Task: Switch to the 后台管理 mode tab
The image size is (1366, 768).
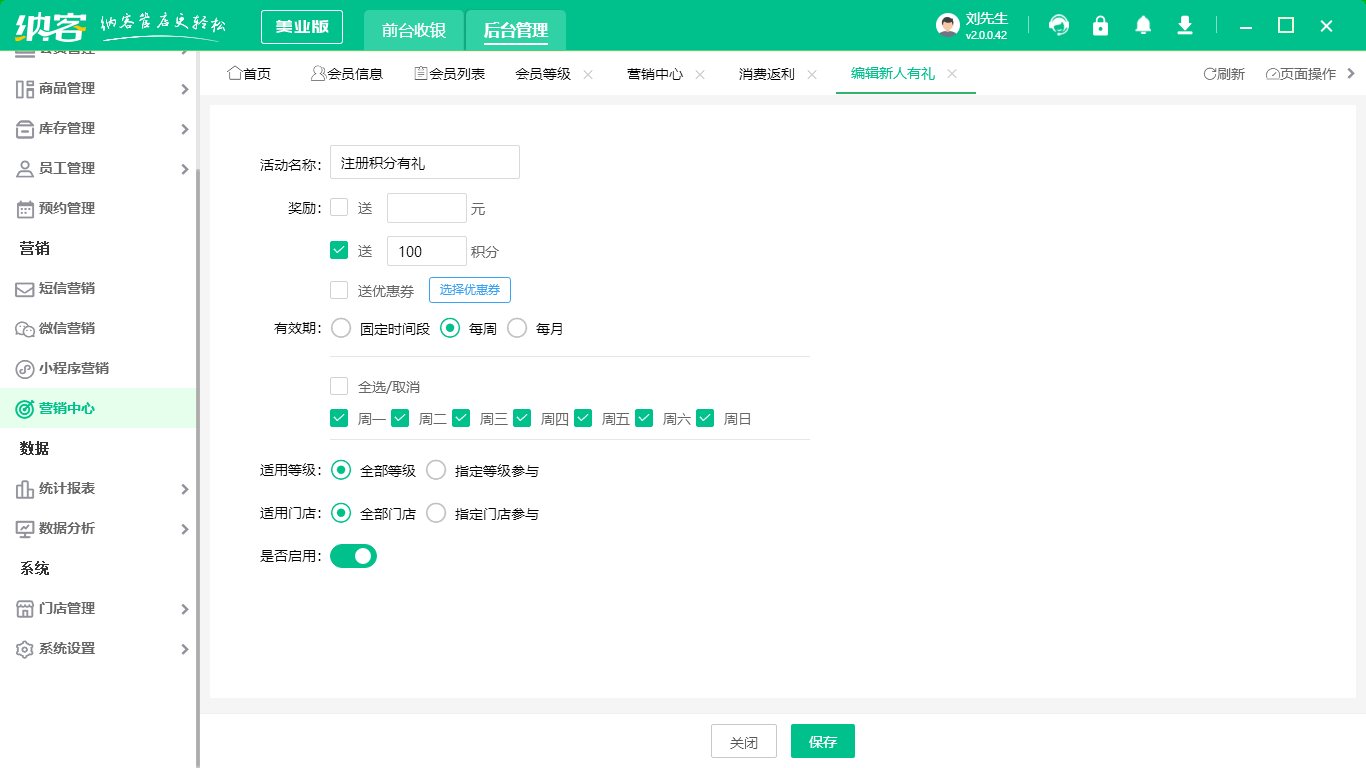Action: [516, 31]
